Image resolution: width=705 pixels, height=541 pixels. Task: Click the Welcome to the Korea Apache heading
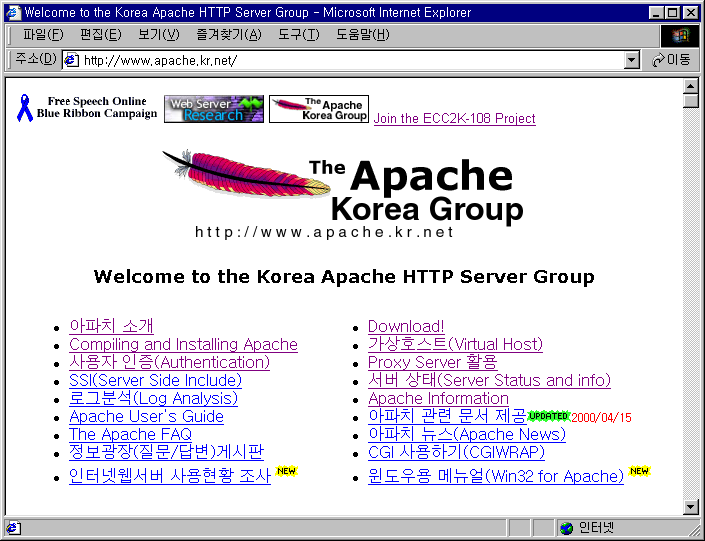pos(344,277)
